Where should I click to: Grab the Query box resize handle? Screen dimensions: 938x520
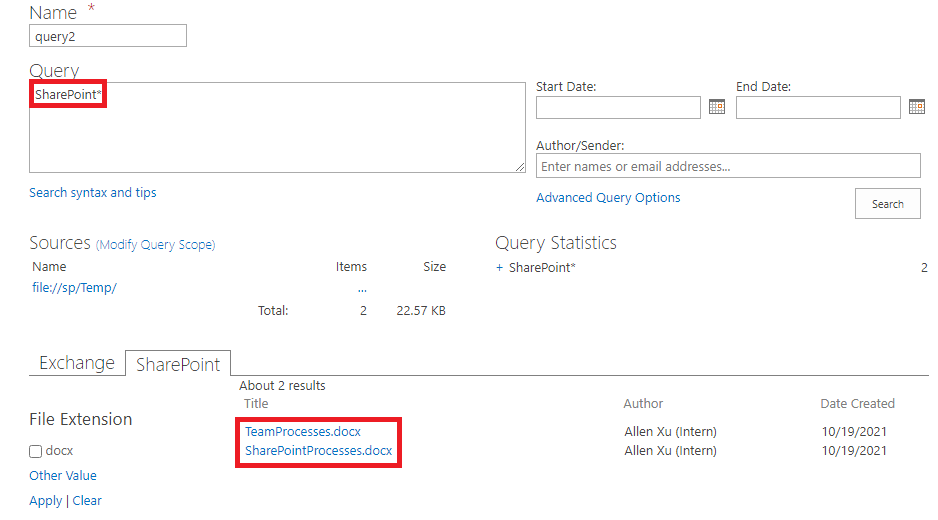[520, 168]
